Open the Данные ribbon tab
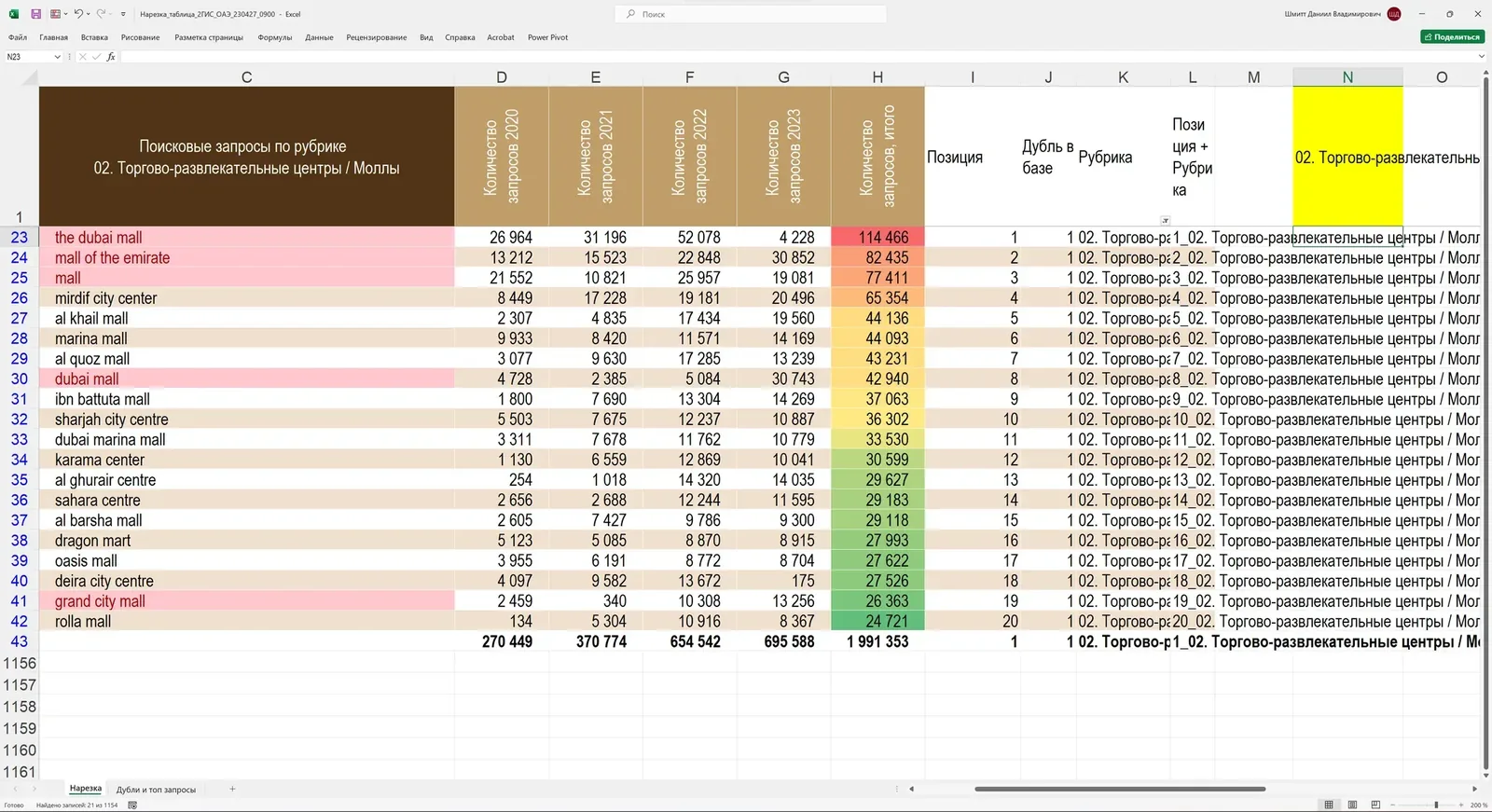 coord(319,37)
